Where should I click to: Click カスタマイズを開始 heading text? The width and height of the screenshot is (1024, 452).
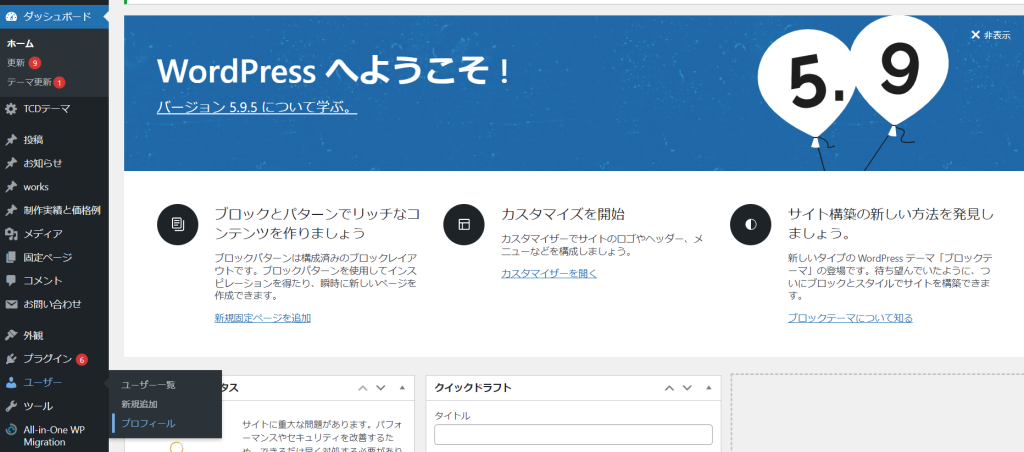pos(563,214)
